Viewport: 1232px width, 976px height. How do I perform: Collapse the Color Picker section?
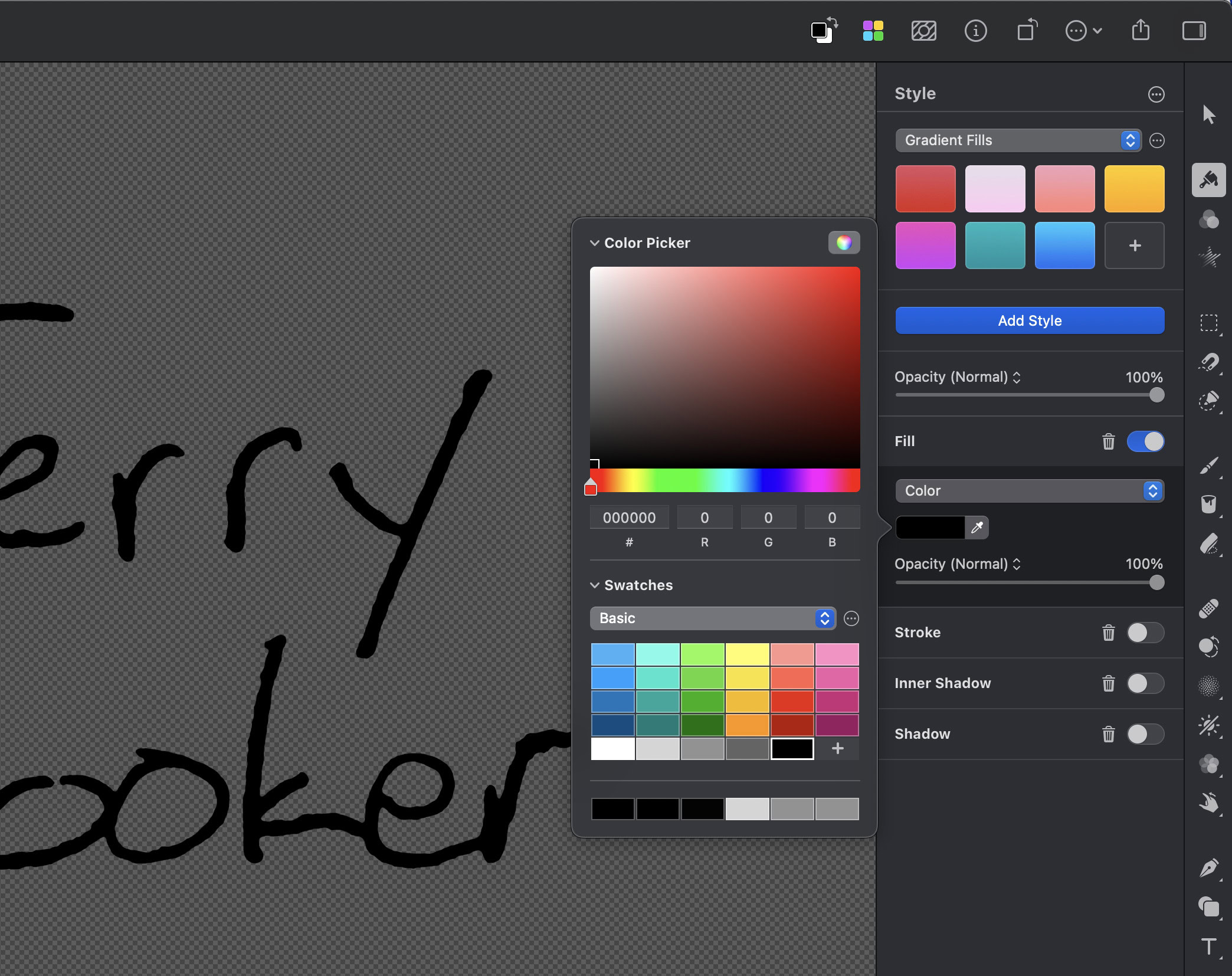[x=595, y=243]
